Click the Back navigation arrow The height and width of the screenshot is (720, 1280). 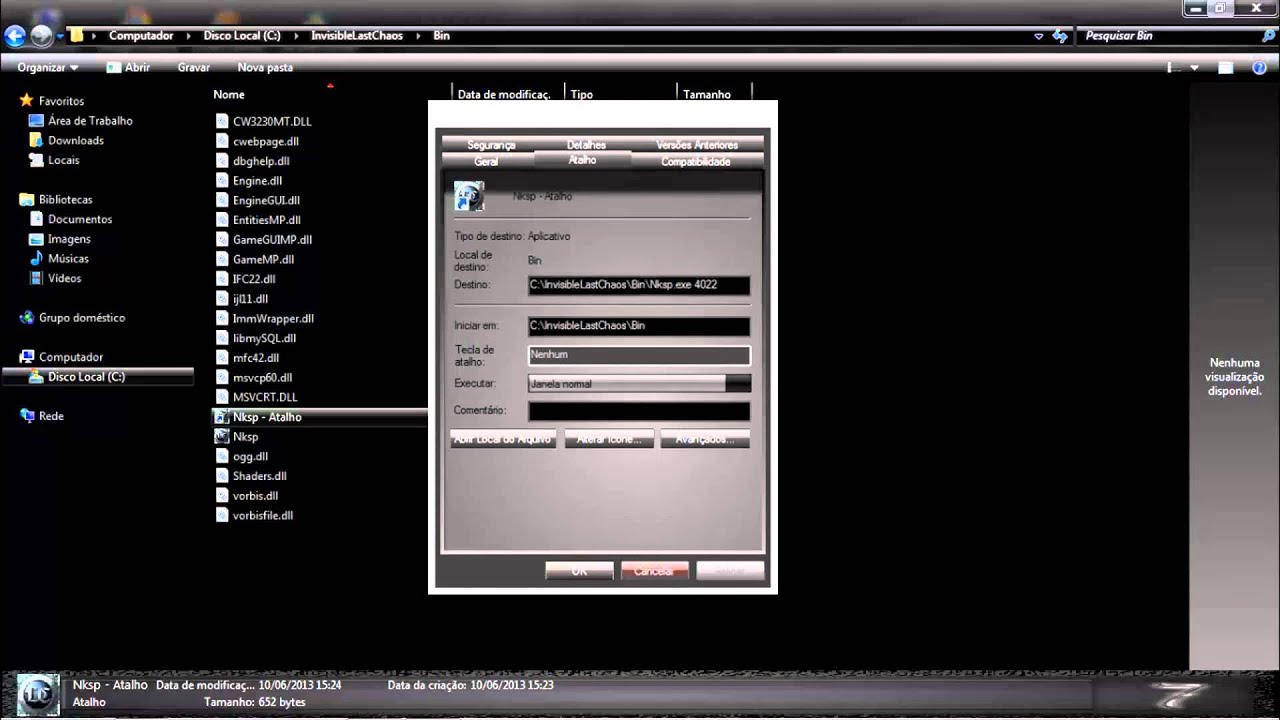point(15,35)
